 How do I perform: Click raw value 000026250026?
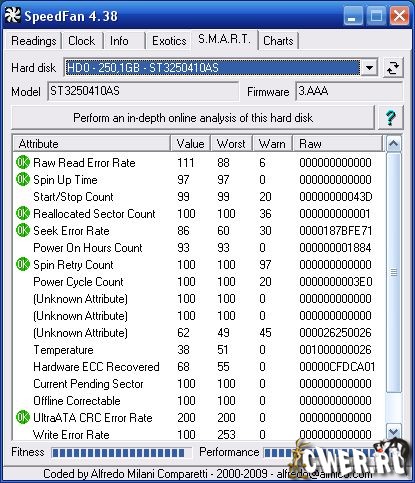335,332
